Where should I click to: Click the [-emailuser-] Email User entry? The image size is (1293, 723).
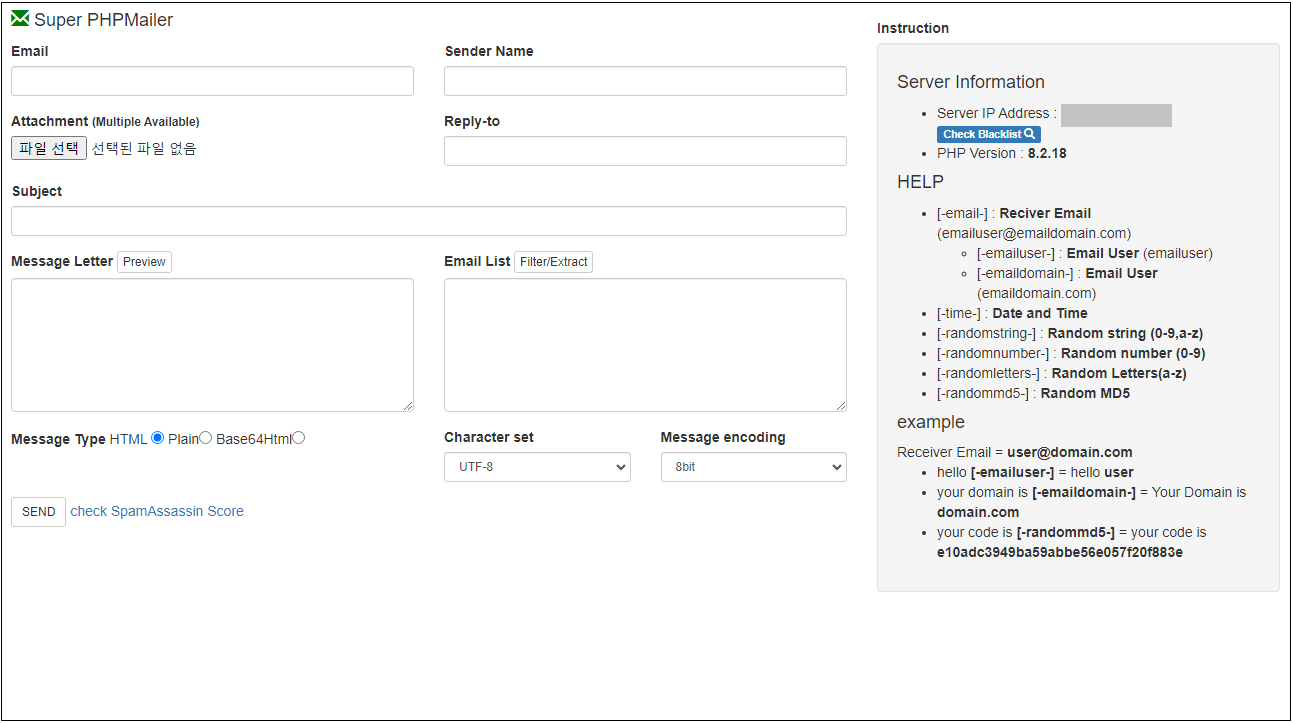point(1095,253)
